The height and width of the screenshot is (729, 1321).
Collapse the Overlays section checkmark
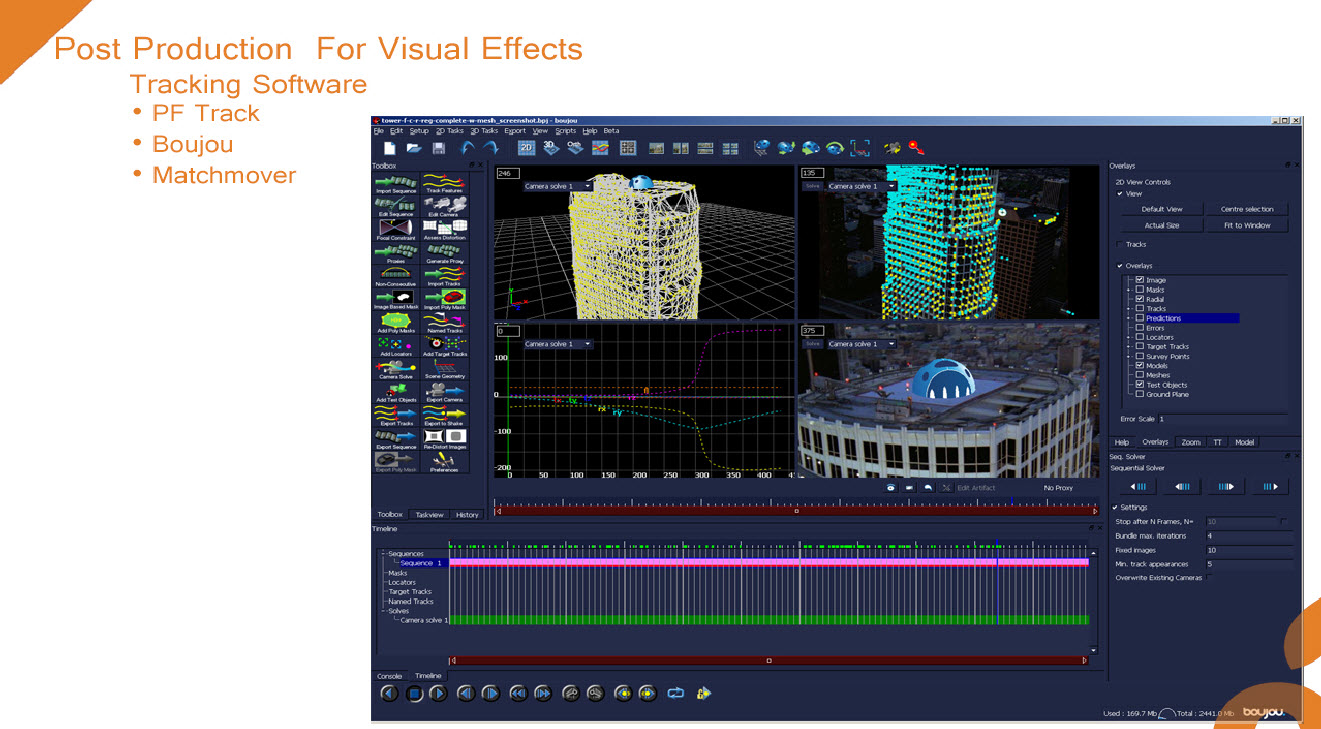(x=1120, y=266)
